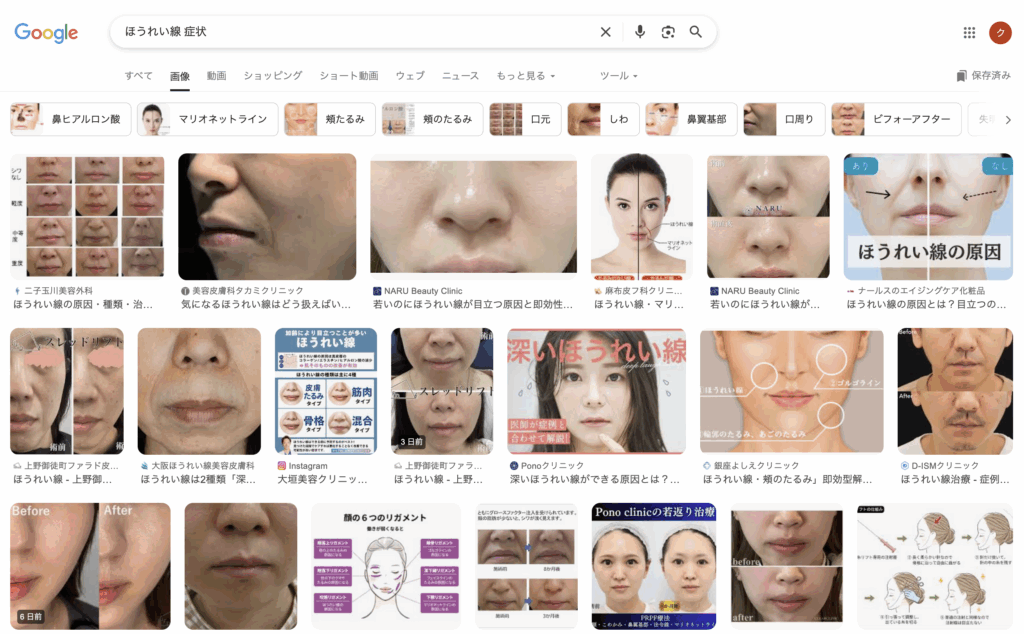Select the ビフォーアフター filter chip
The image size is (1024, 634).
pos(896,119)
